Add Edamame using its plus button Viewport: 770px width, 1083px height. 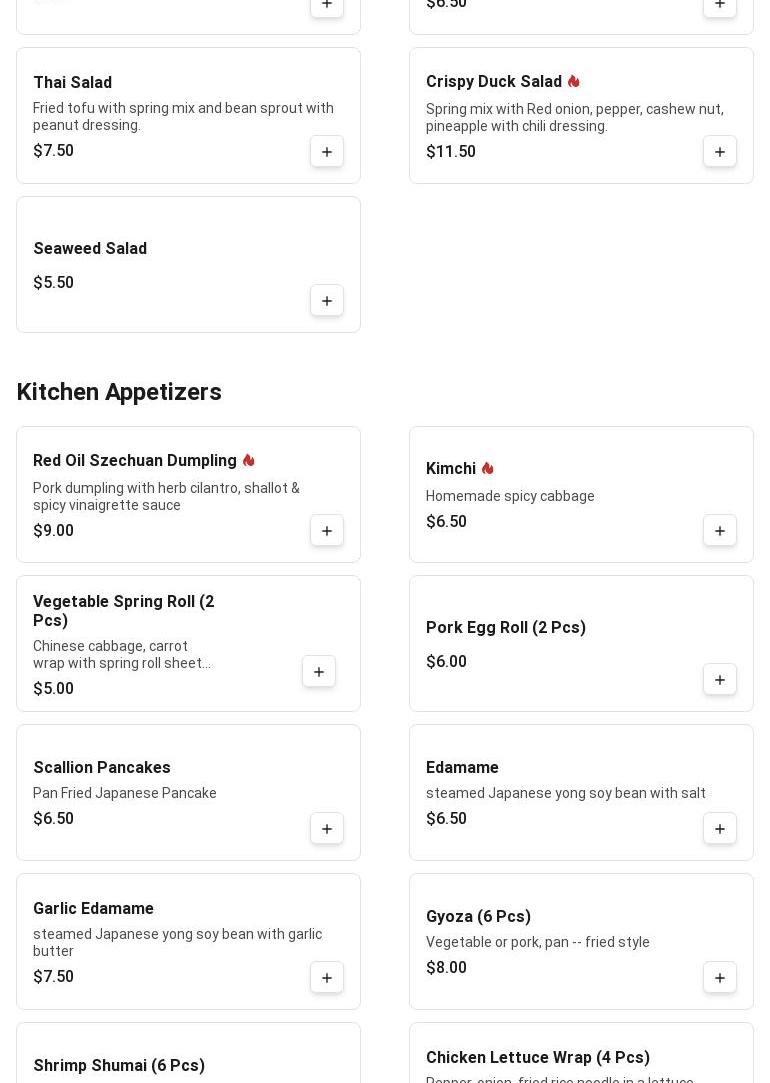tap(720, 829)
